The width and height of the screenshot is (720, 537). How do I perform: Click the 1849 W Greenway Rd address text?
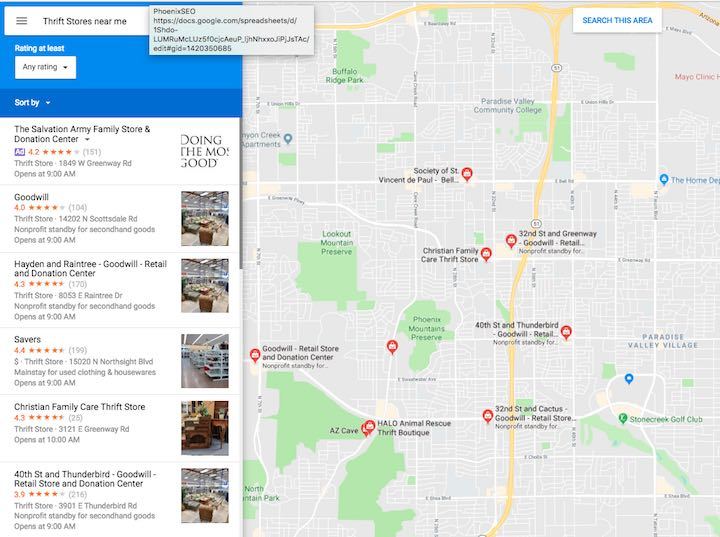pos(95,163)
